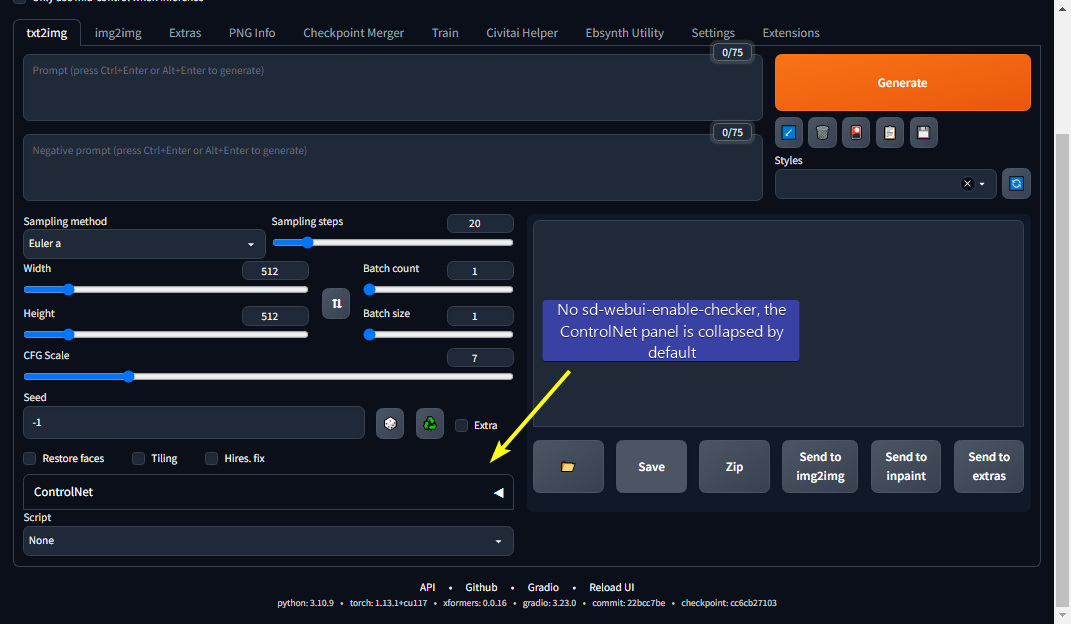This screenshot has width=1071, height=624.
Task: Click the trash icon to clear prompt
Action: pos(822,132)
